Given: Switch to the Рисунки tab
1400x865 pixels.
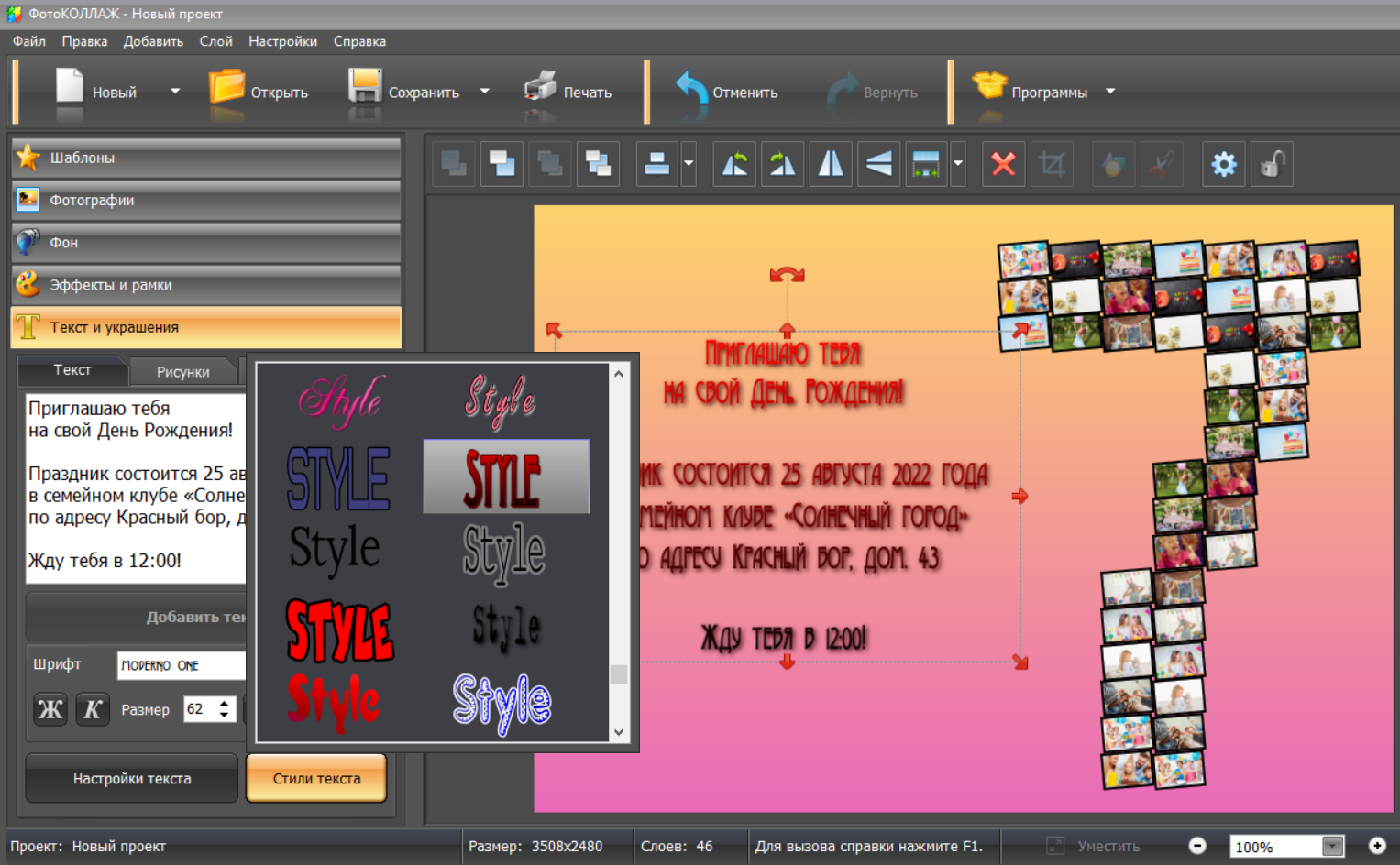Looking at the screenshot, I should 182,372.
